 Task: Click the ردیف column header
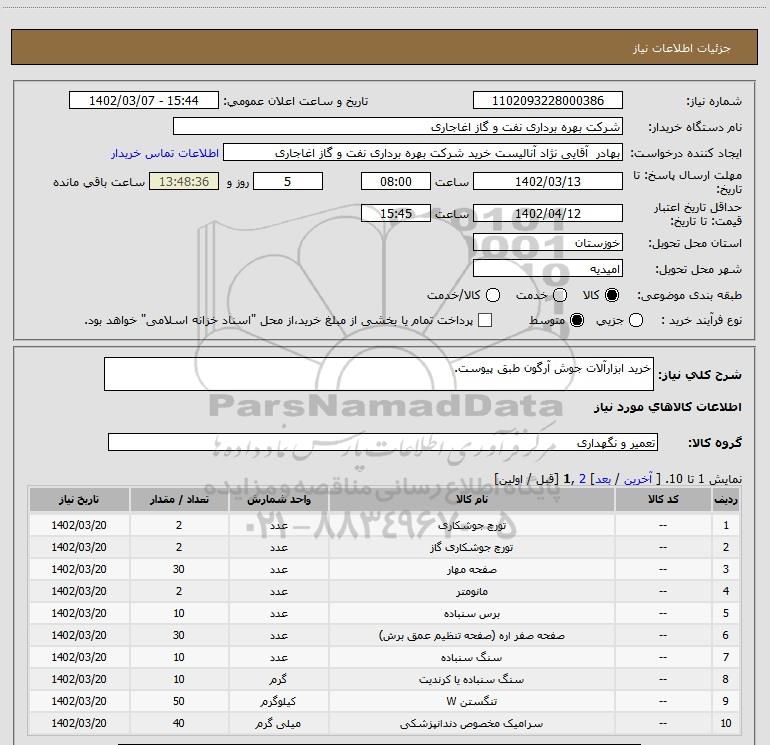726,499
